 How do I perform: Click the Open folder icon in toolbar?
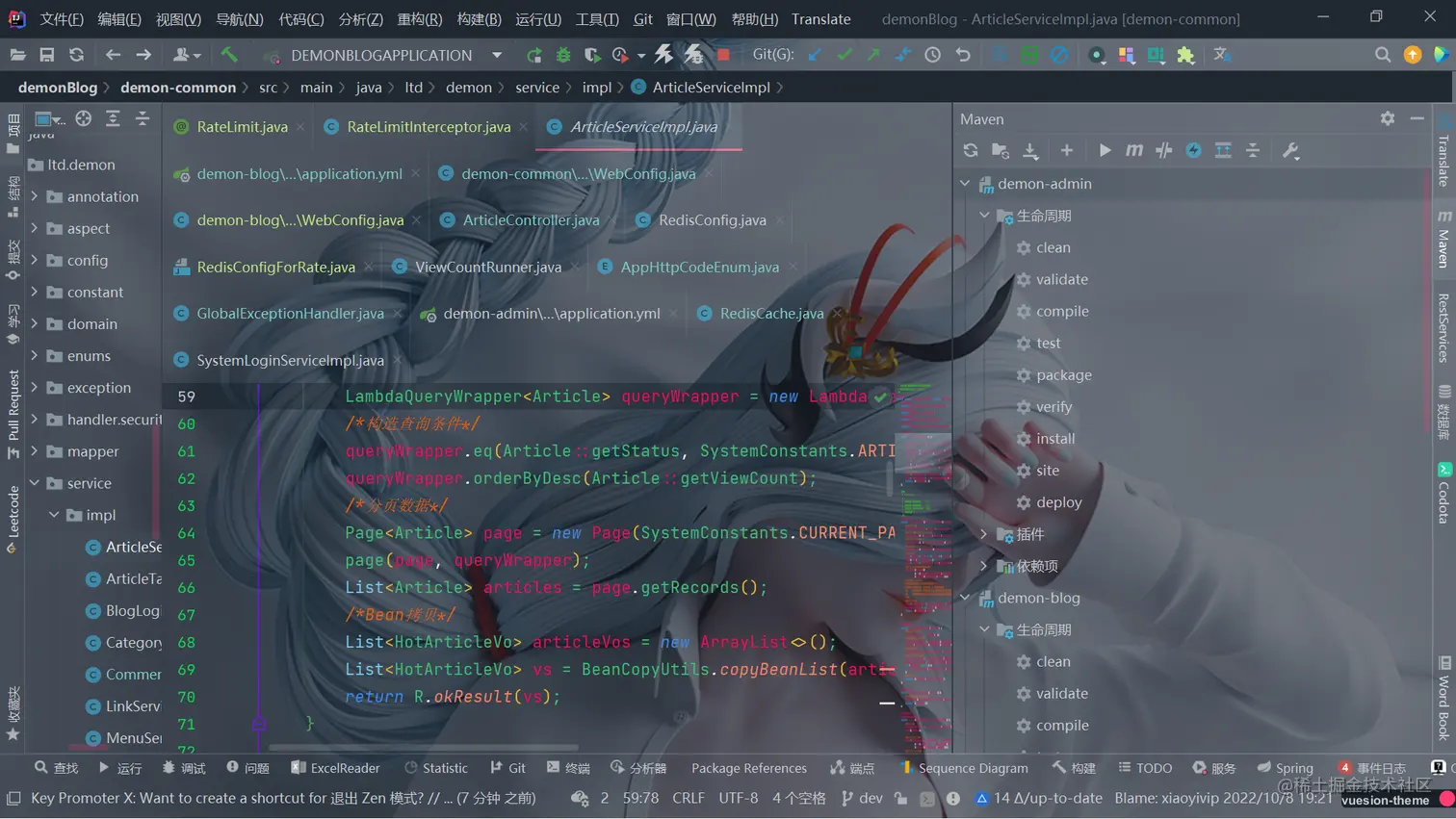17,55
